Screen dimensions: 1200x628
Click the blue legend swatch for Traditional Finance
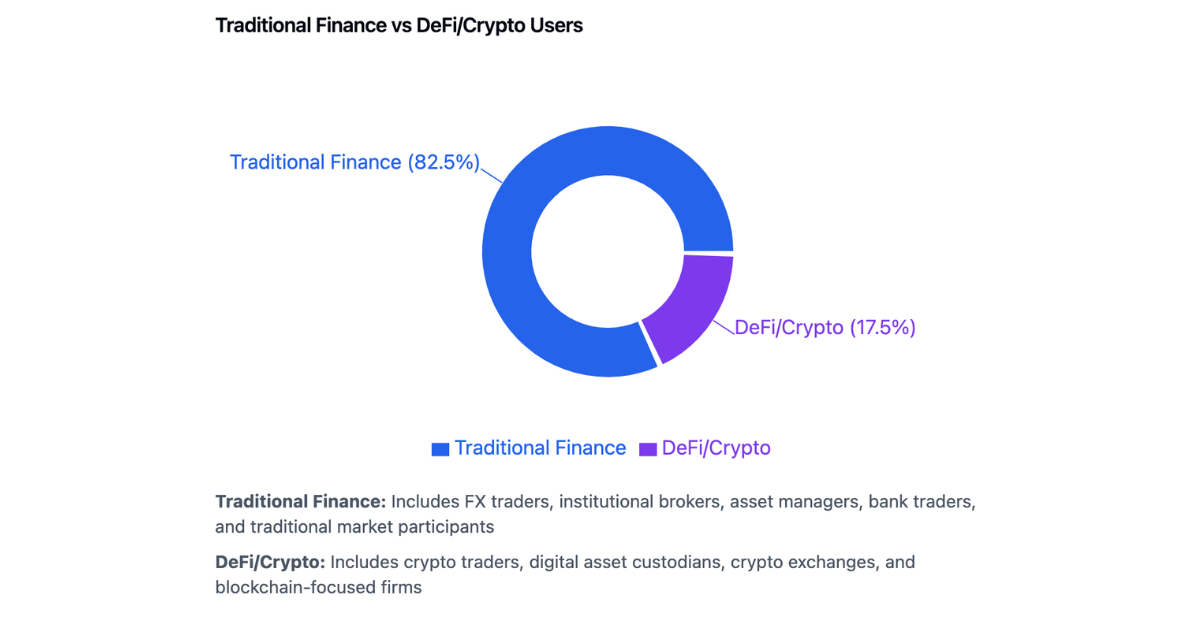(440, 449)
